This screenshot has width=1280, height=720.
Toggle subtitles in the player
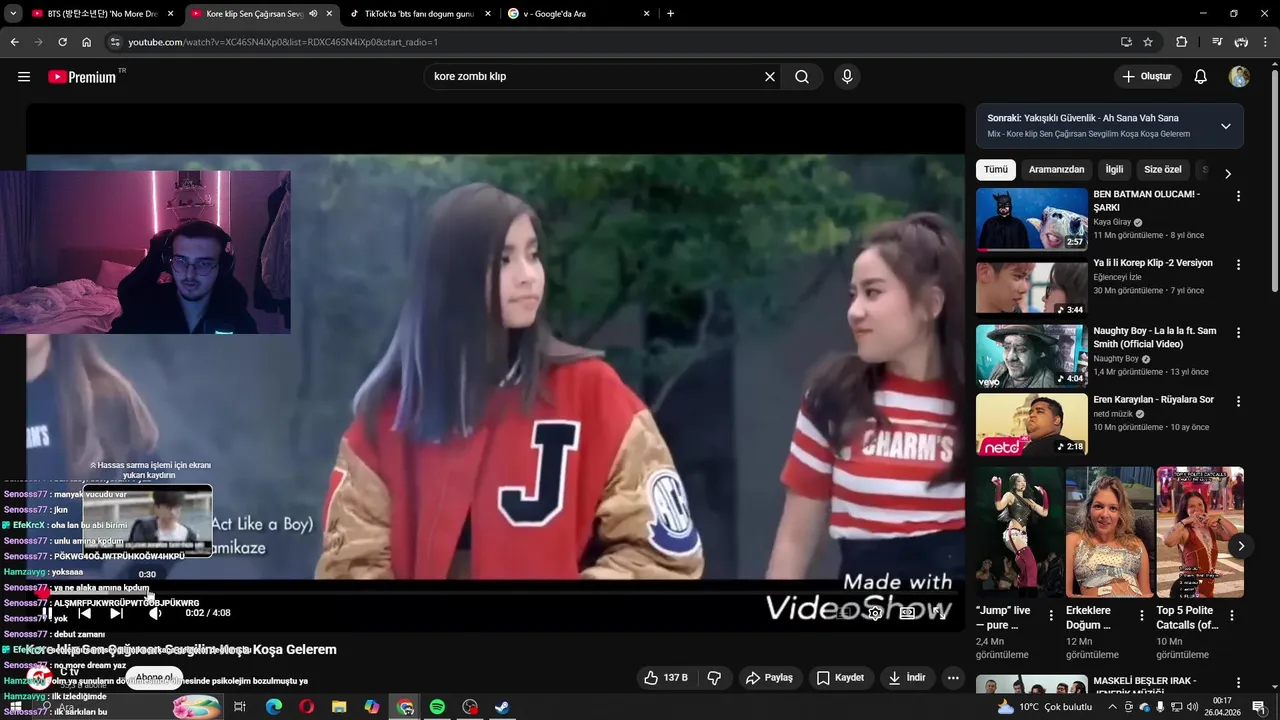click(x=845, y=613)
